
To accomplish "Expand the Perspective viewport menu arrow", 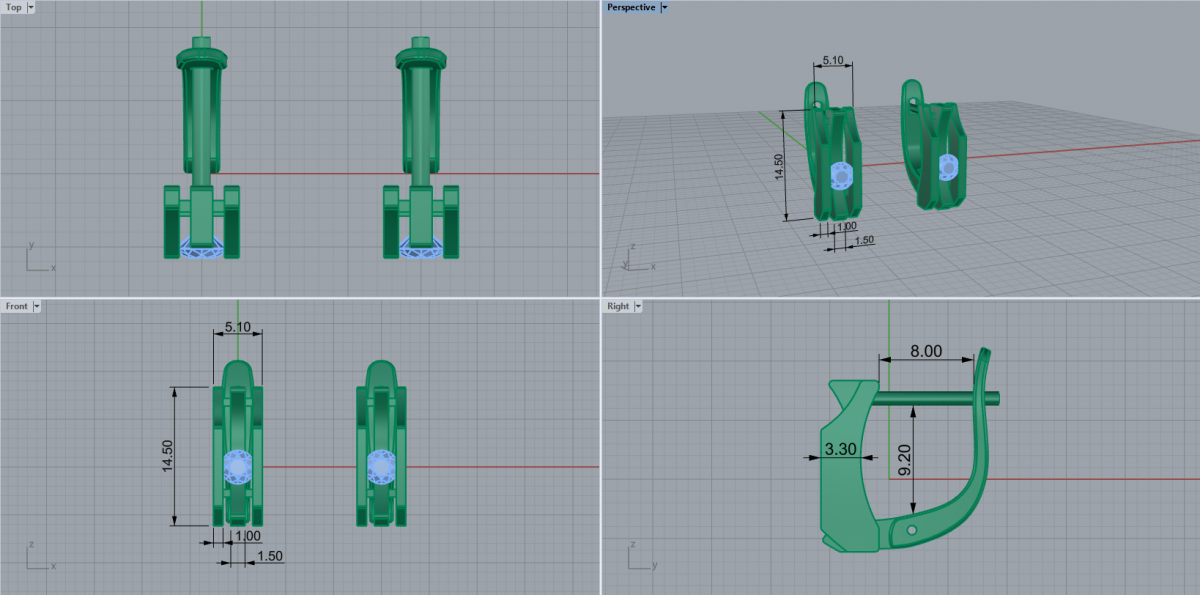I will [665, 7].
